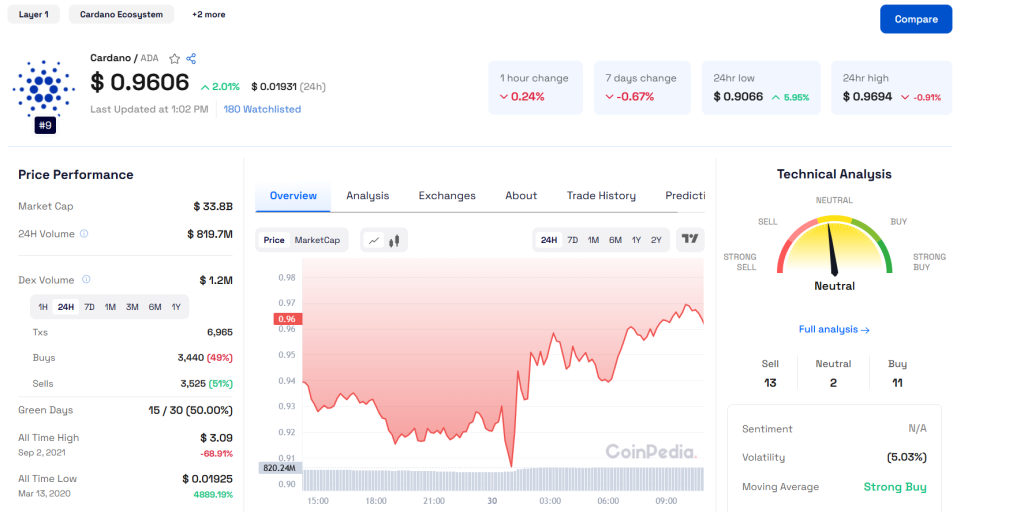Switch to candlestick chart icon
The image size is (1024, 512).
(x=394, y=240)
